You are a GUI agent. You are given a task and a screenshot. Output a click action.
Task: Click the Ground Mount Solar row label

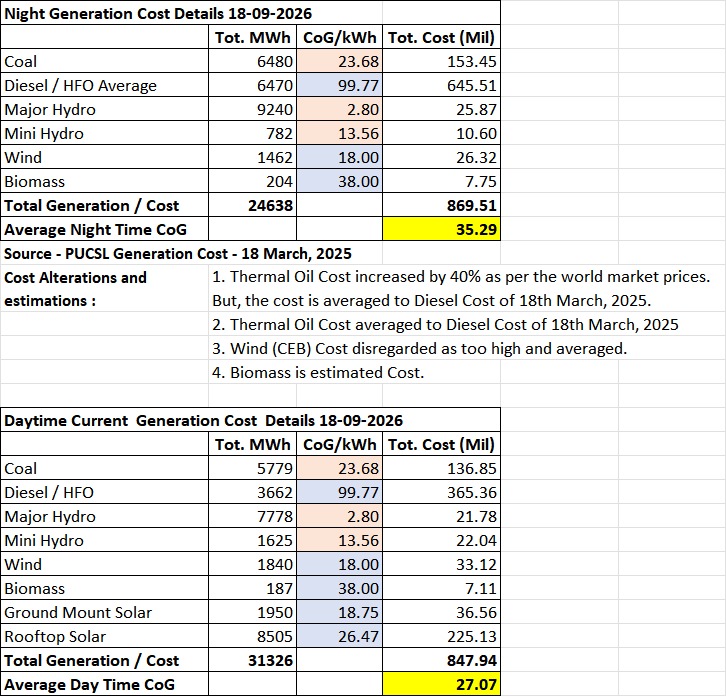[x=105, y=613]
